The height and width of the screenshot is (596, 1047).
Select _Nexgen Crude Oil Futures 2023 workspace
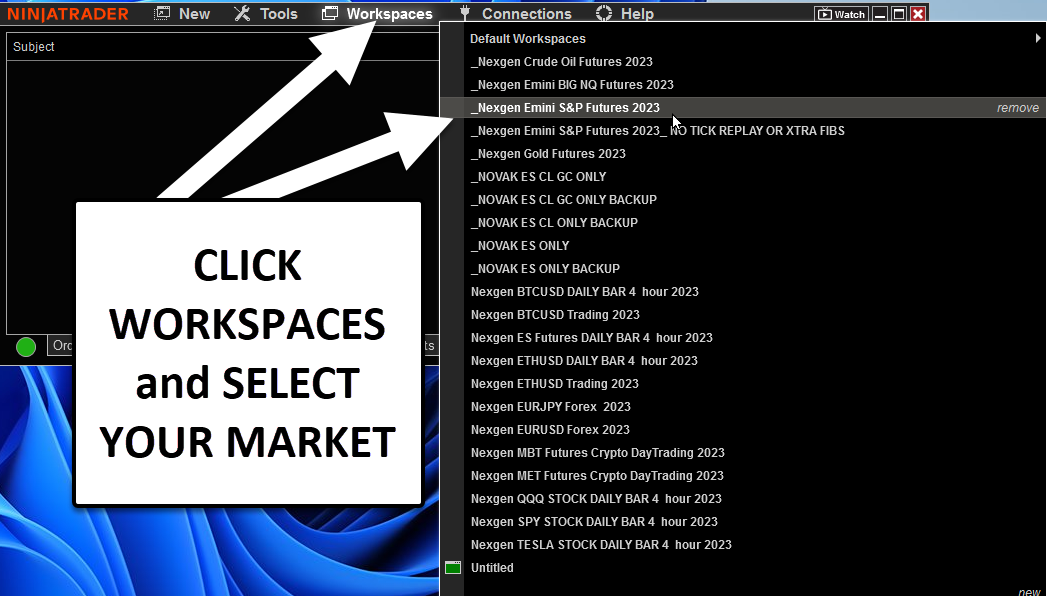click(x=561, y=62)
